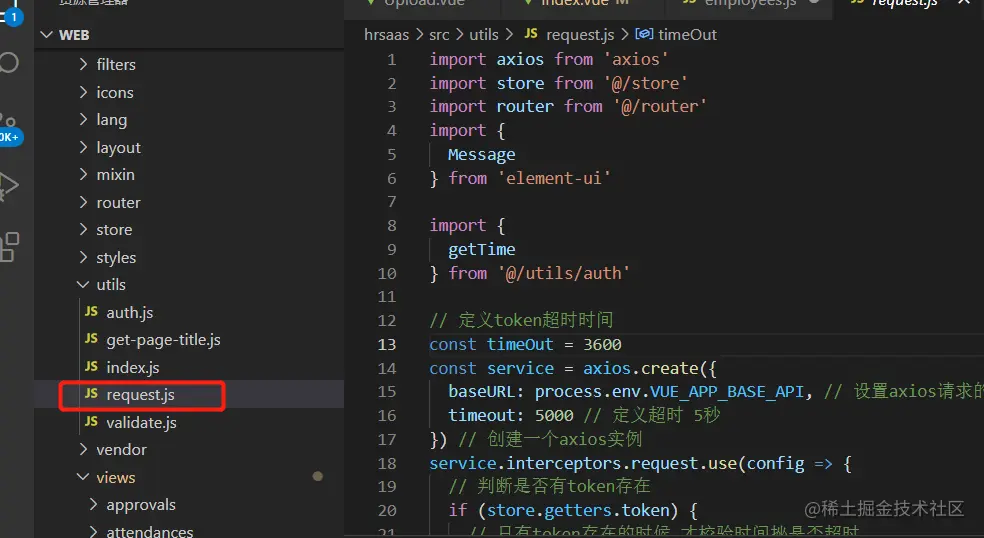This screenshot has width=984, height=538.
Task: Expand the icons folder chevron
Action: coord(83,92)
